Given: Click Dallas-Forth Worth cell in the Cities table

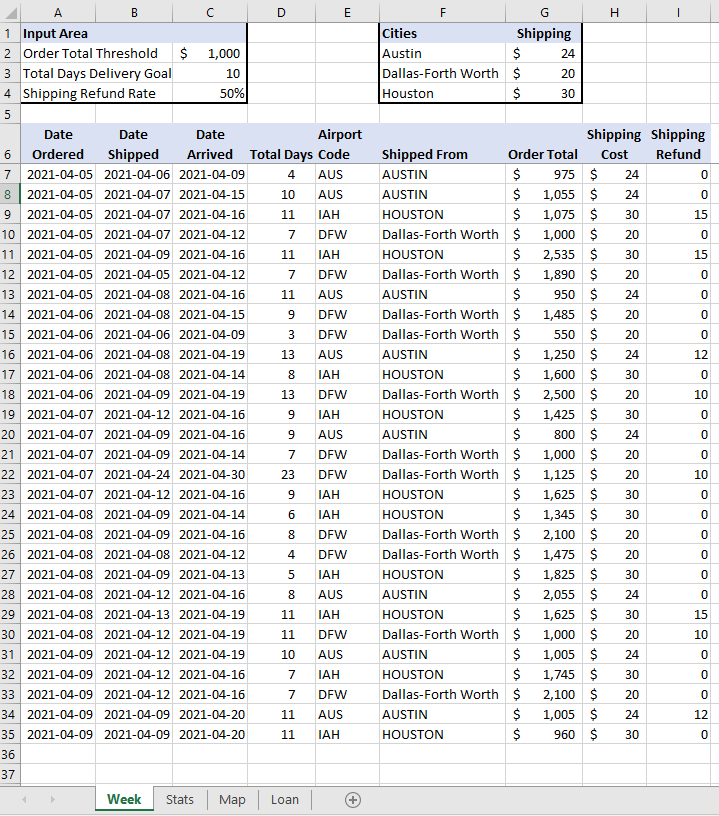Looking at the screenshot, I should [442, 73].
